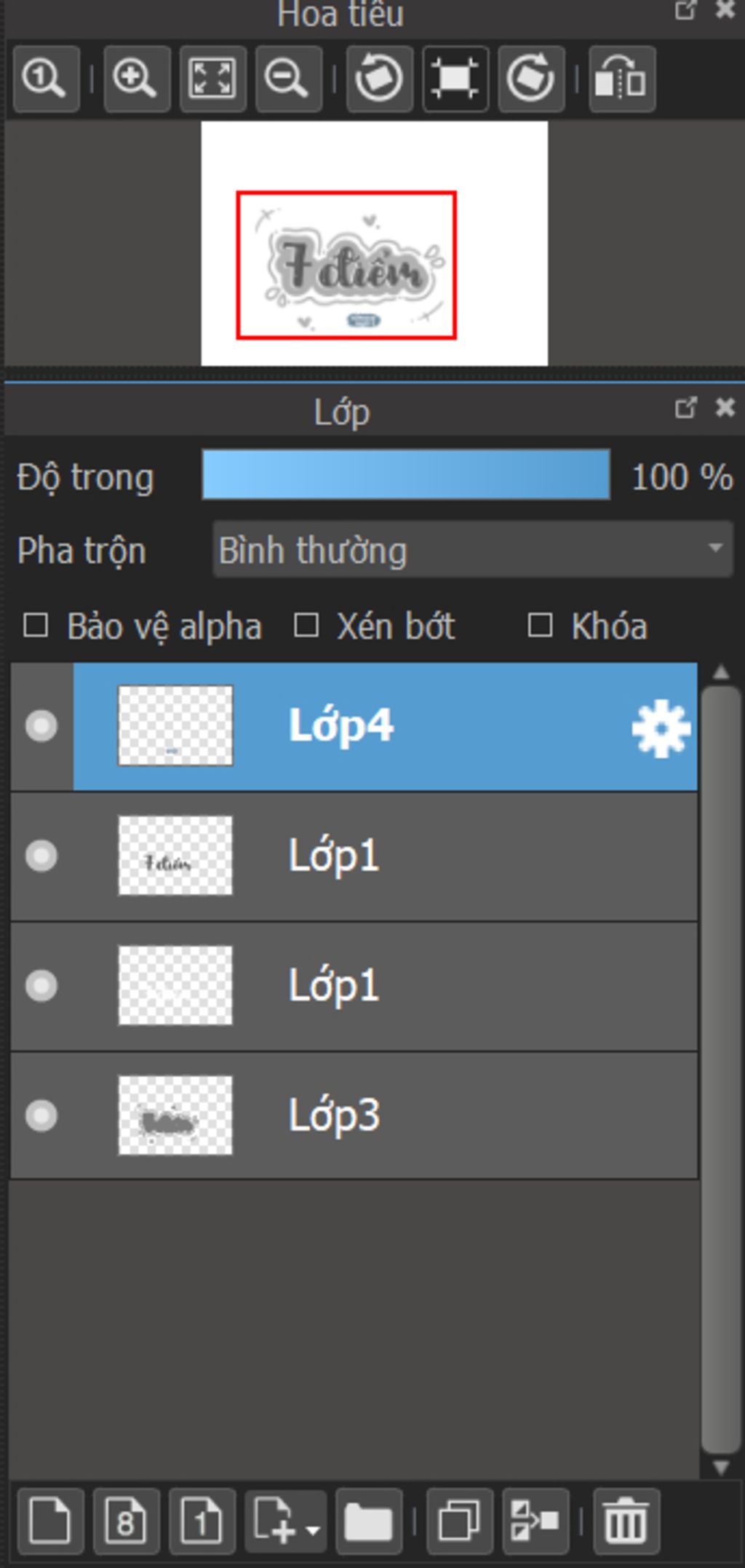Open Lớp4 layer settings gear
Screen dimensions: 745x1568
661,728
